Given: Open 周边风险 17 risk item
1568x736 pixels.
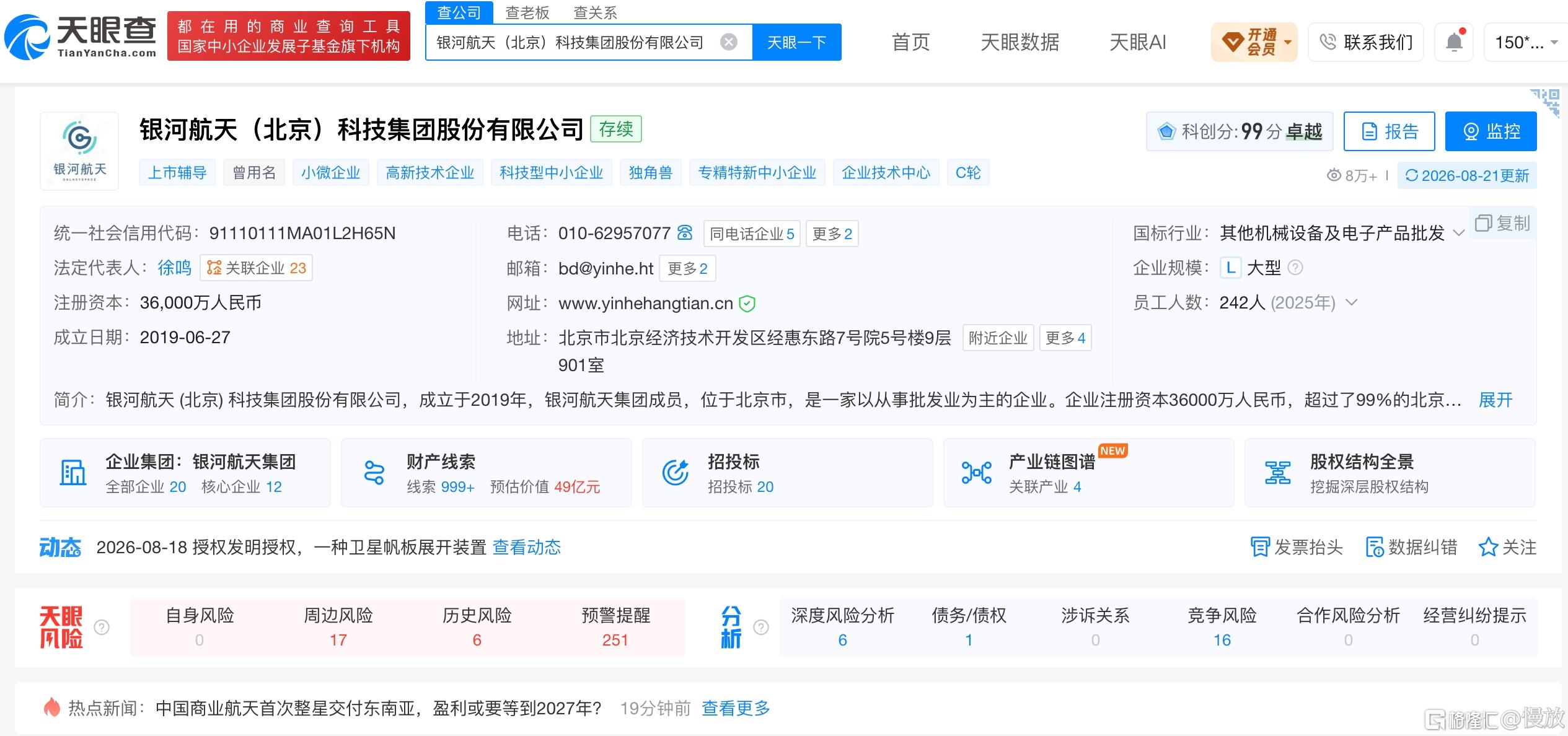Looking at the screenshot, I should click(x=338, y=628).
